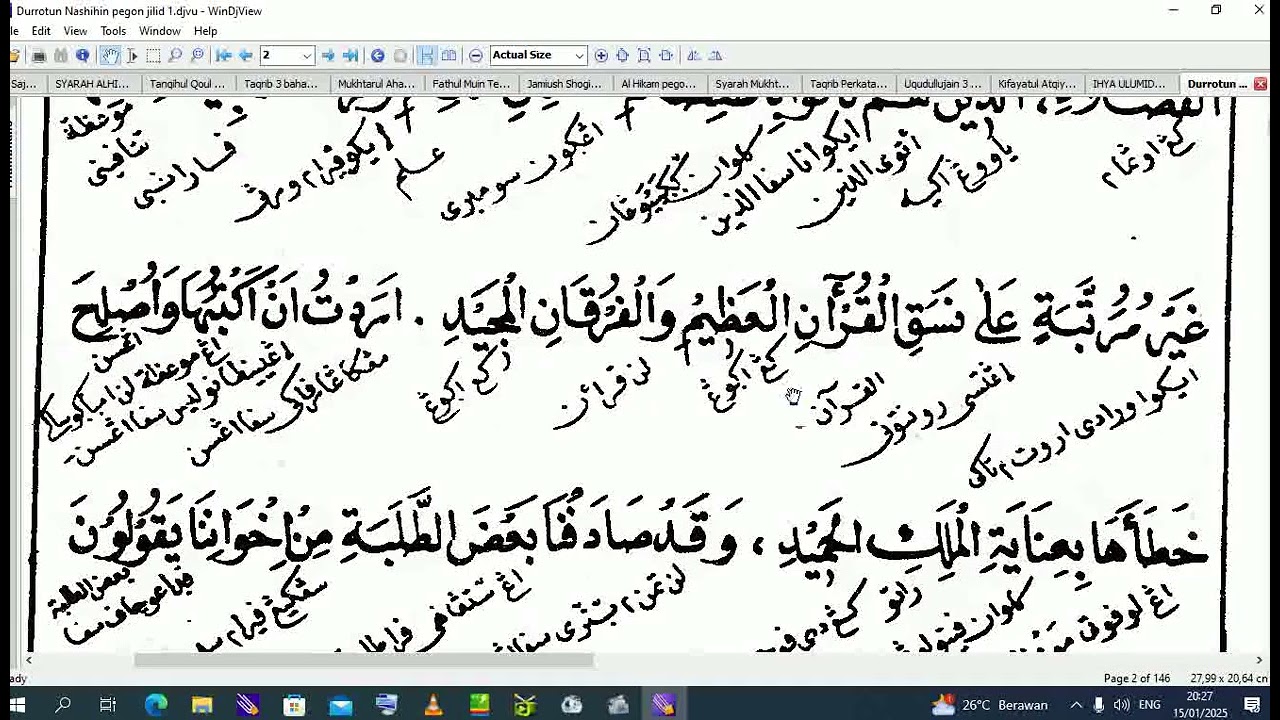Click the horizontal scrollbar thumb
The width and height of the screenshot is (1280, 720).
coord(364,660)
